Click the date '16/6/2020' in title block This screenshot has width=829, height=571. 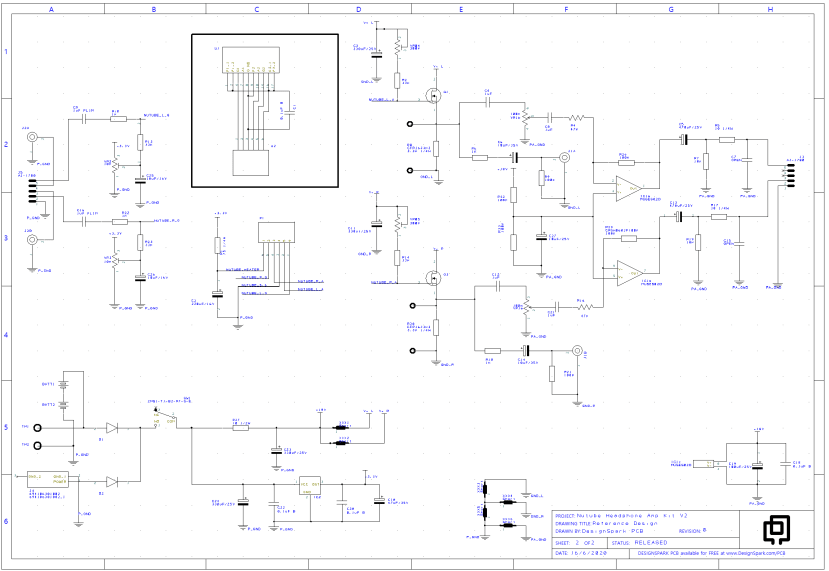click(x=589, y=553)
